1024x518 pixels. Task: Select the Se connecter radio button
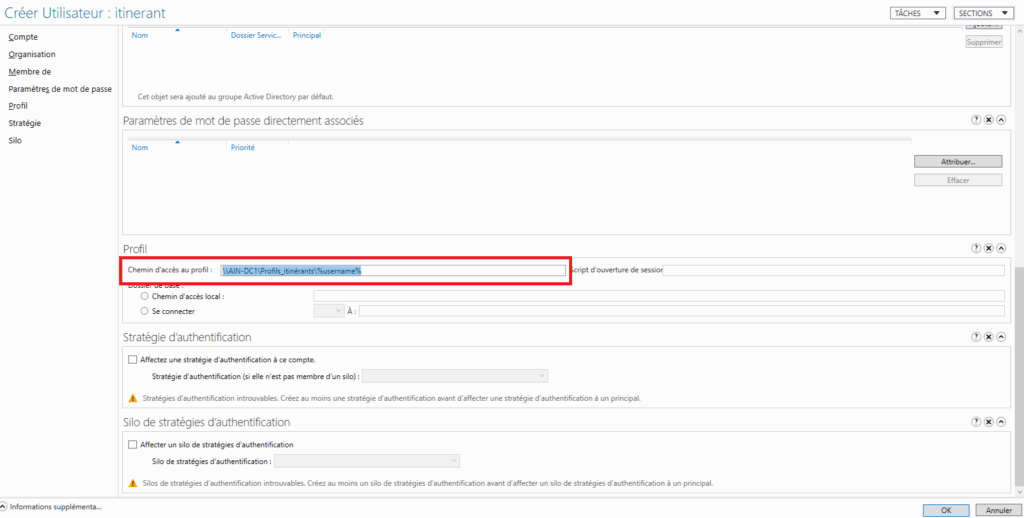(x=145, y=311)
